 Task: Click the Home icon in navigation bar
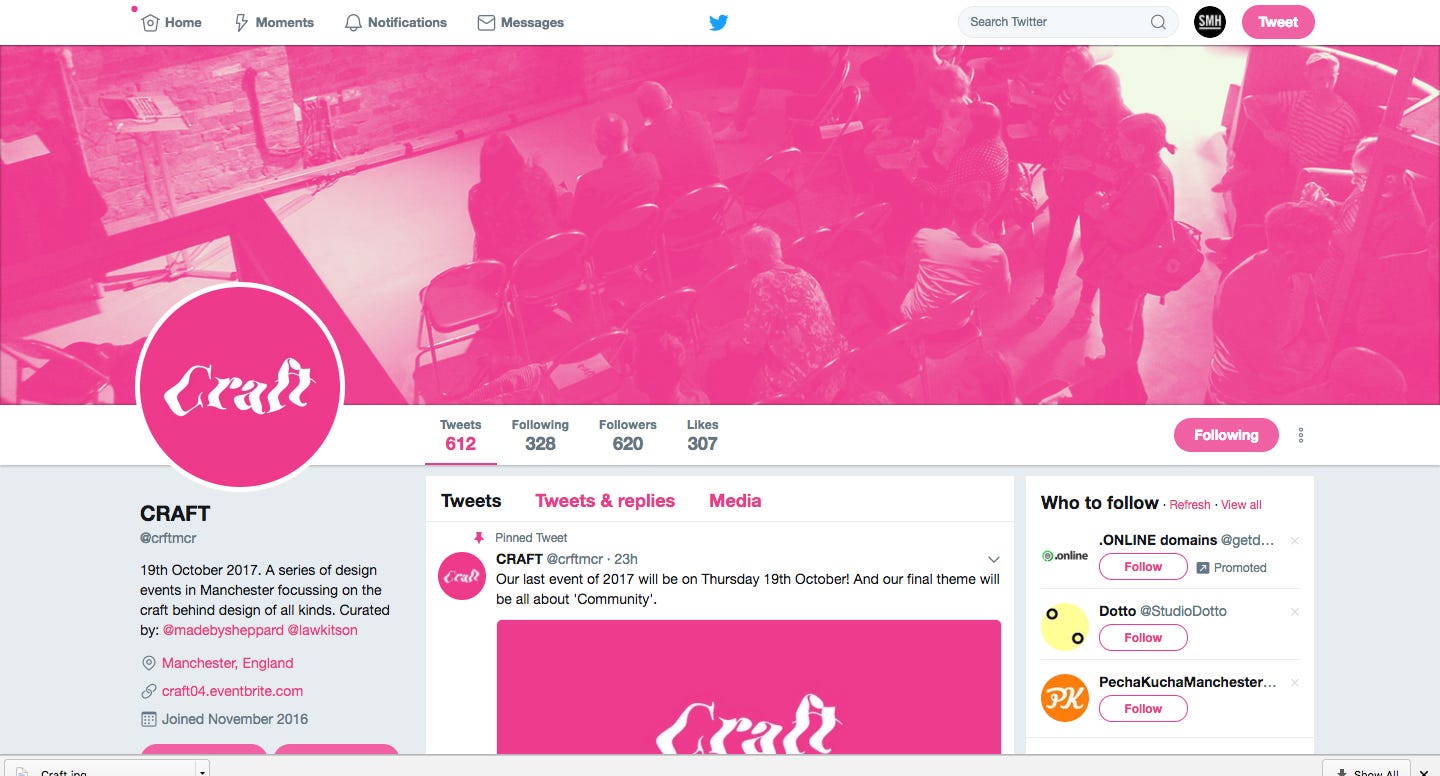(150, 22)
